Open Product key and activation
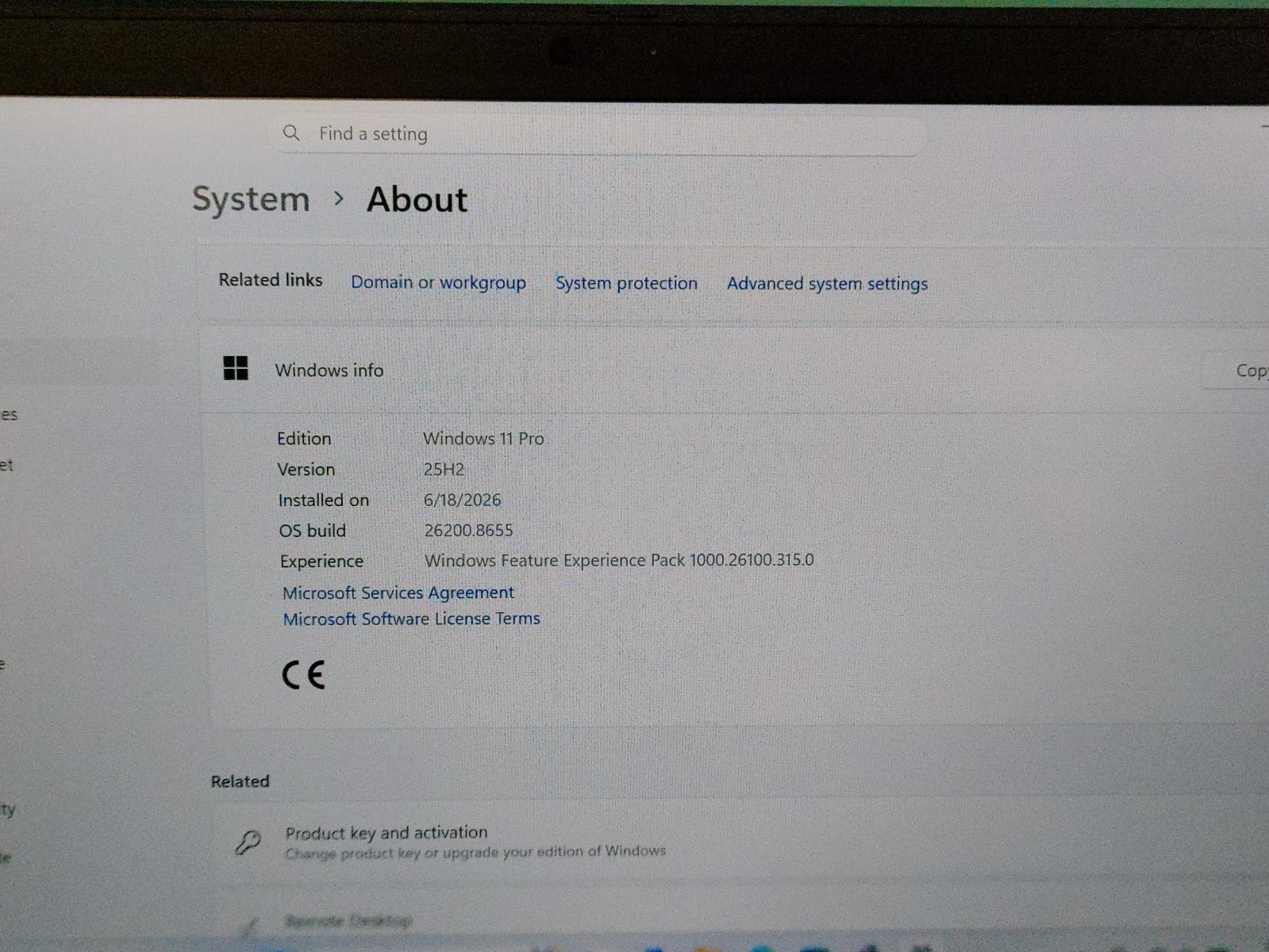Image resolution: width=1269 pixels, height=952 pixels. 738,841
